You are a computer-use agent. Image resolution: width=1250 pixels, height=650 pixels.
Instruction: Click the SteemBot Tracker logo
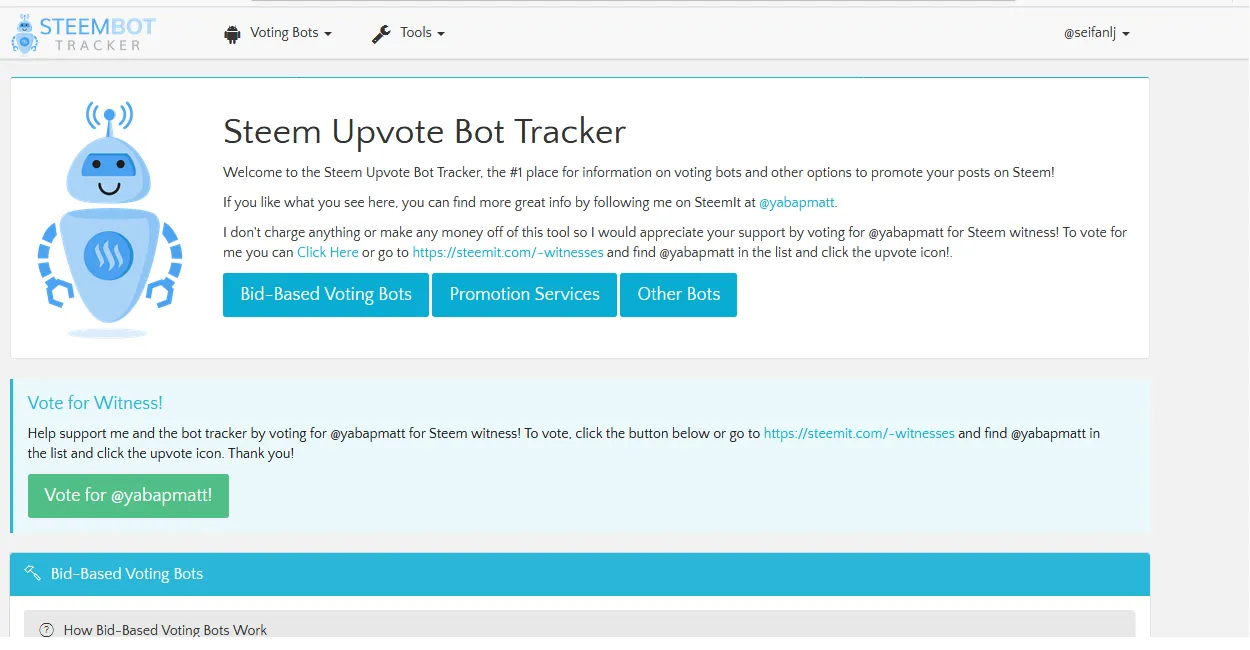(84, 33)
